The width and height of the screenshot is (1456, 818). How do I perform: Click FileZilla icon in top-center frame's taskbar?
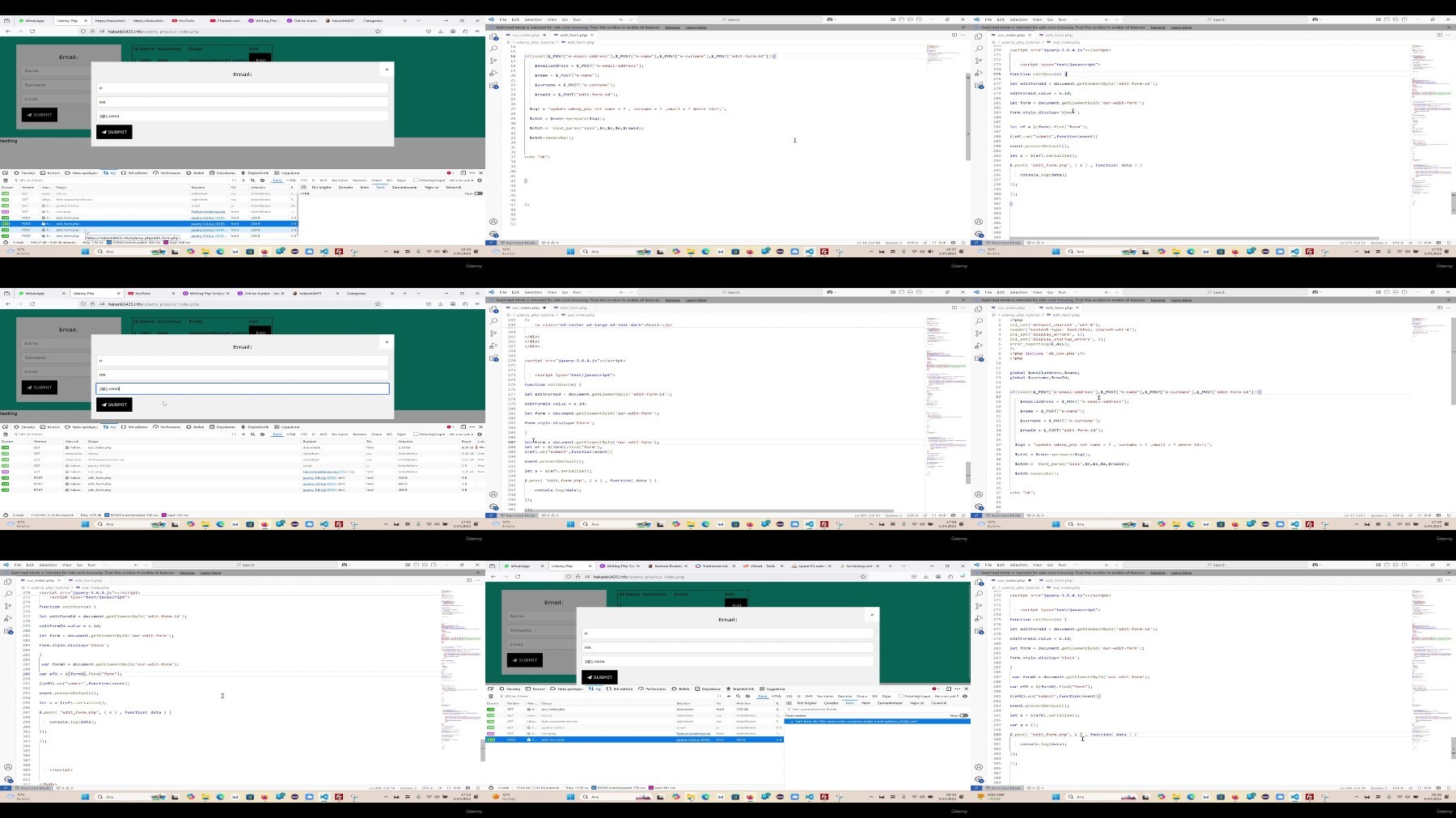coord(823,252)
